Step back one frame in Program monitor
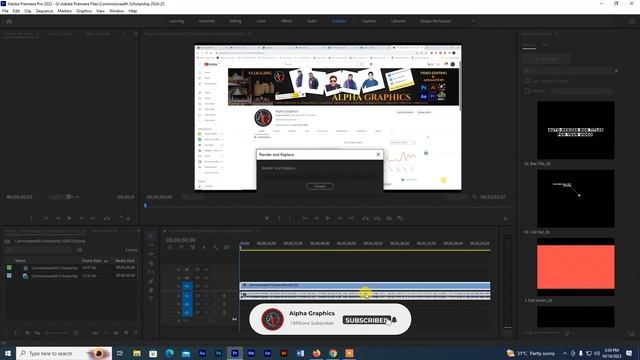 316,218
